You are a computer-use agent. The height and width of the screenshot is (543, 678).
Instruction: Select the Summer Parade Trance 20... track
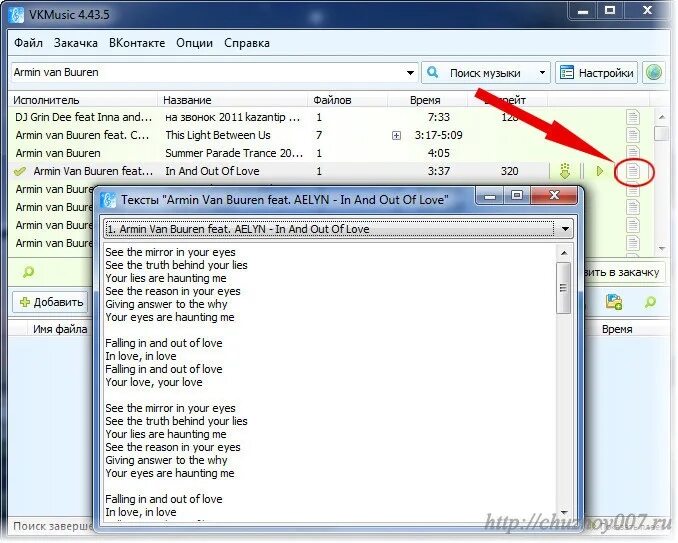pos(234,153)
